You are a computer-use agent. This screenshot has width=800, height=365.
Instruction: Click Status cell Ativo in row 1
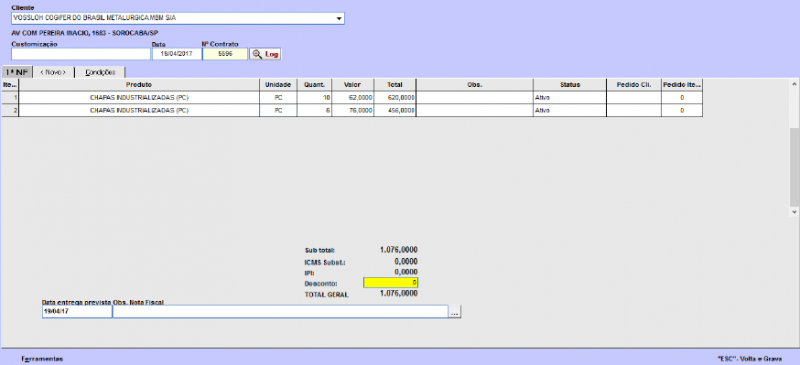click(x=570, y=97)
